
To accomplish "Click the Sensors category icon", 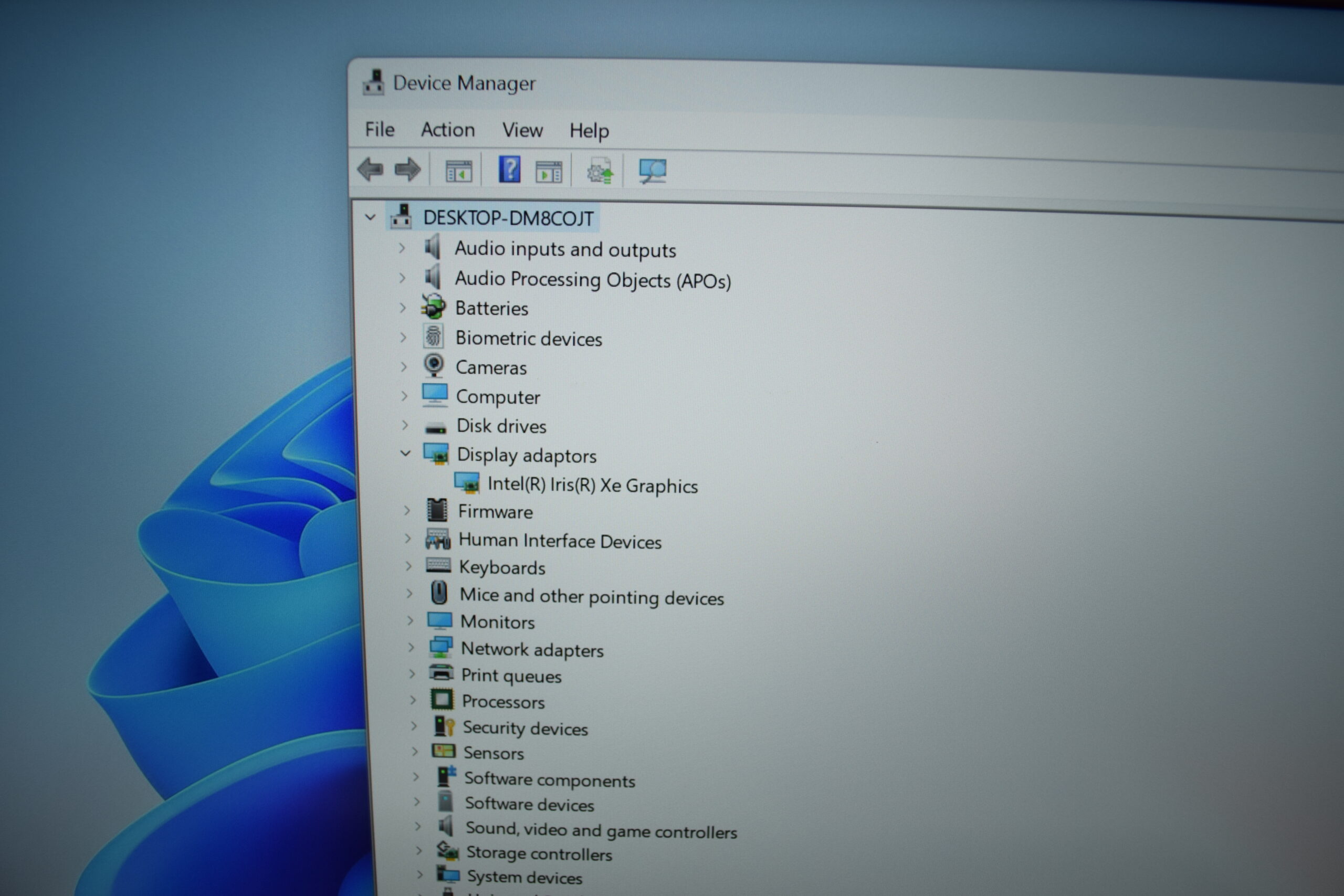I will coord(444,751).
